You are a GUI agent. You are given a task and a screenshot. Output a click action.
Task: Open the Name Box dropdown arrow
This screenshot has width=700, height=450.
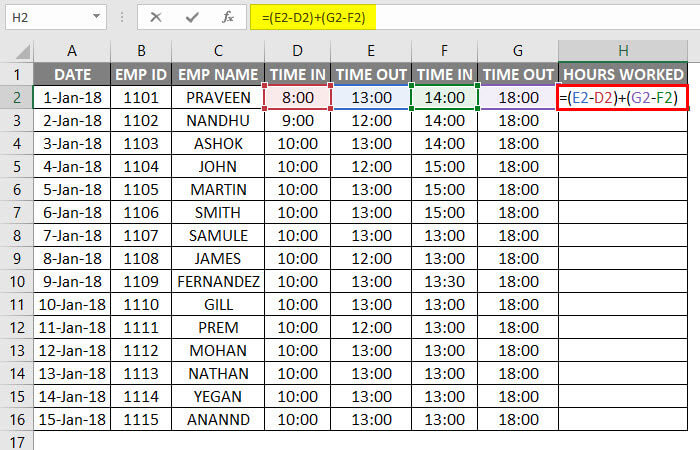96,17
